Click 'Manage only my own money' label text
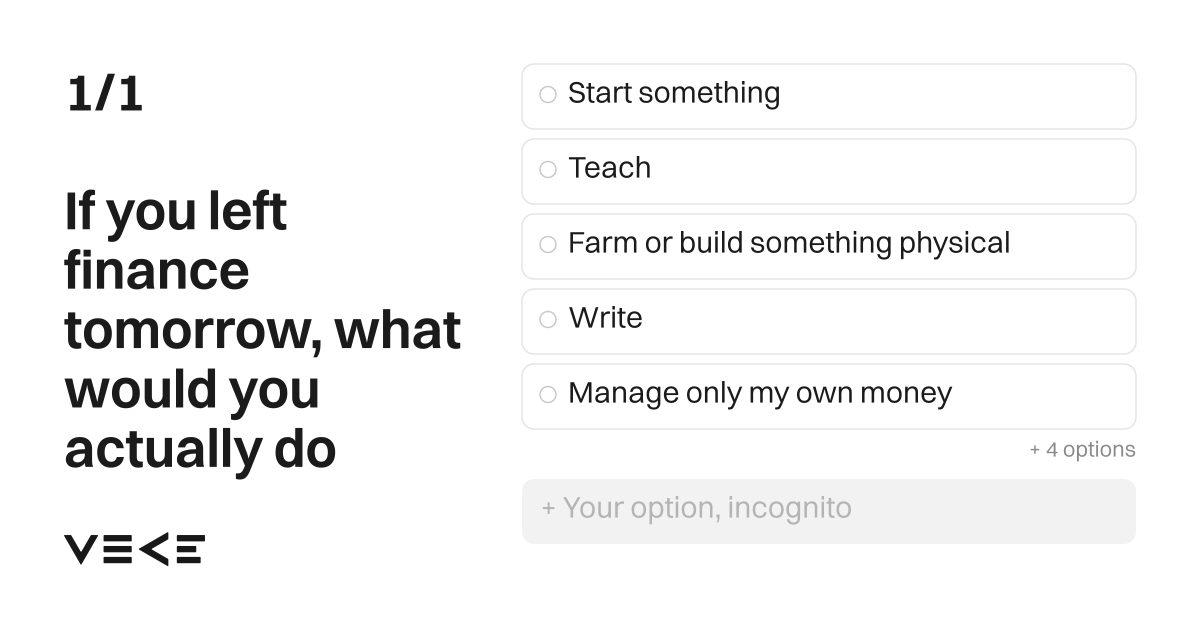 tap(760, 394)
